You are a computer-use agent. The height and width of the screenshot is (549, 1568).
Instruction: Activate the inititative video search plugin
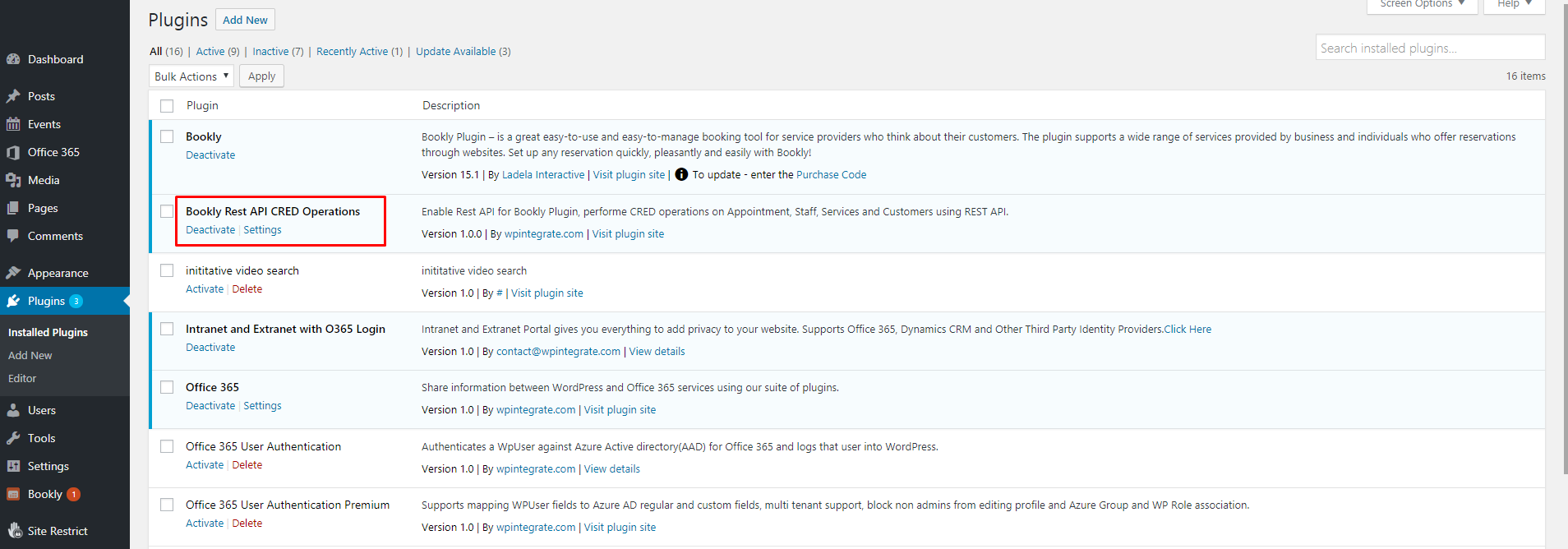point(205,288)
